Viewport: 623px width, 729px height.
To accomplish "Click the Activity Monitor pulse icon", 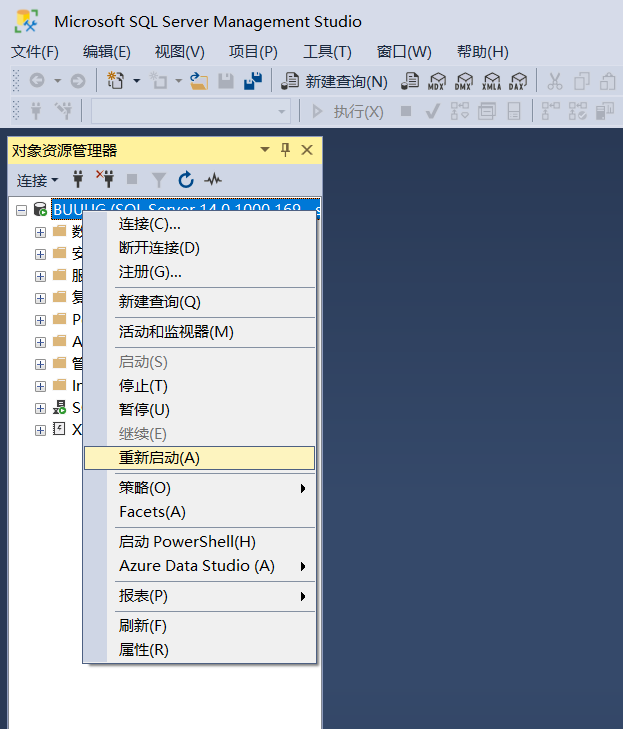I will tap(213, 179).
